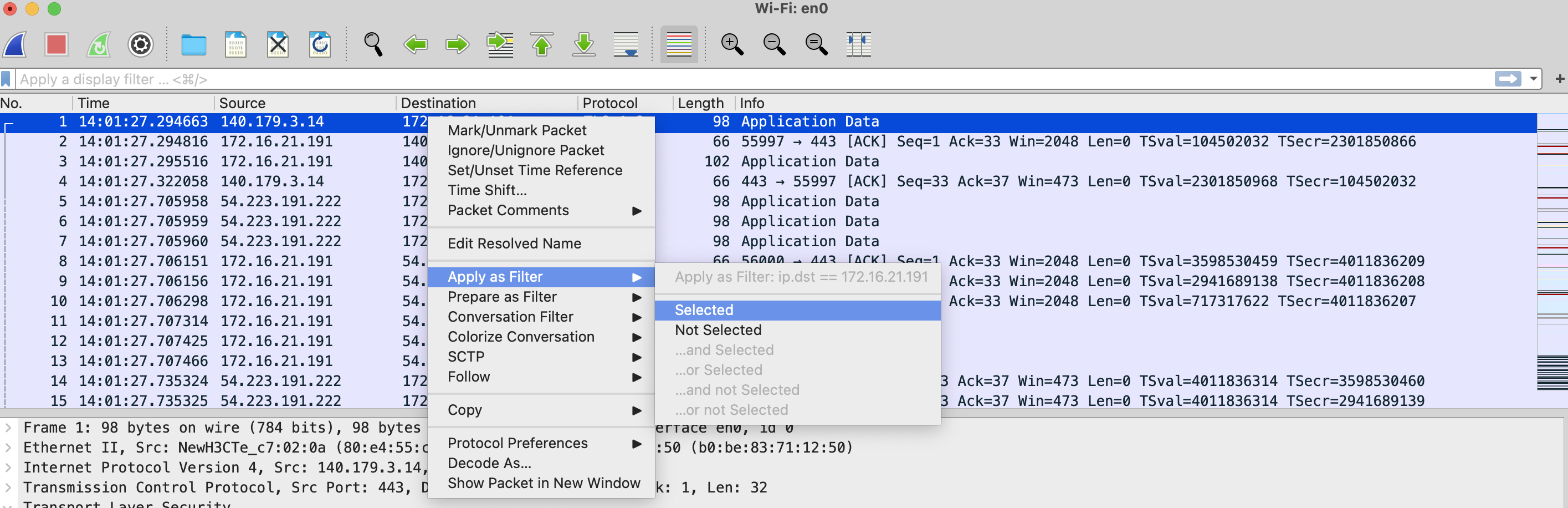Apply display filter arrow button
The height and width of the screenshot is (508, 1568).
pos(1508,79)
